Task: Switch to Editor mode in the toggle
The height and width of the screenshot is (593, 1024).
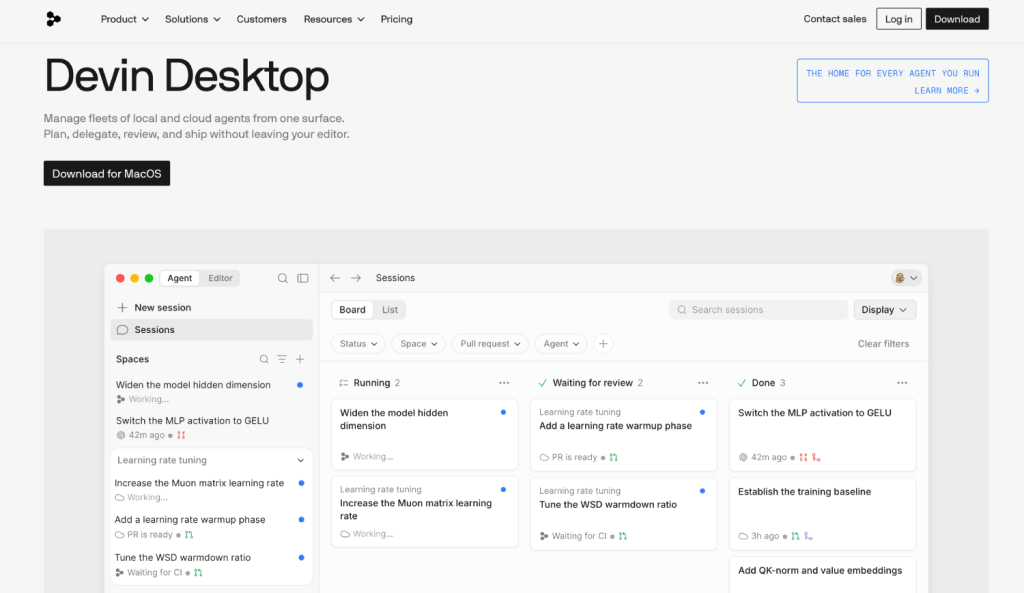Action: pyautogui.click(x=220, y=278)
